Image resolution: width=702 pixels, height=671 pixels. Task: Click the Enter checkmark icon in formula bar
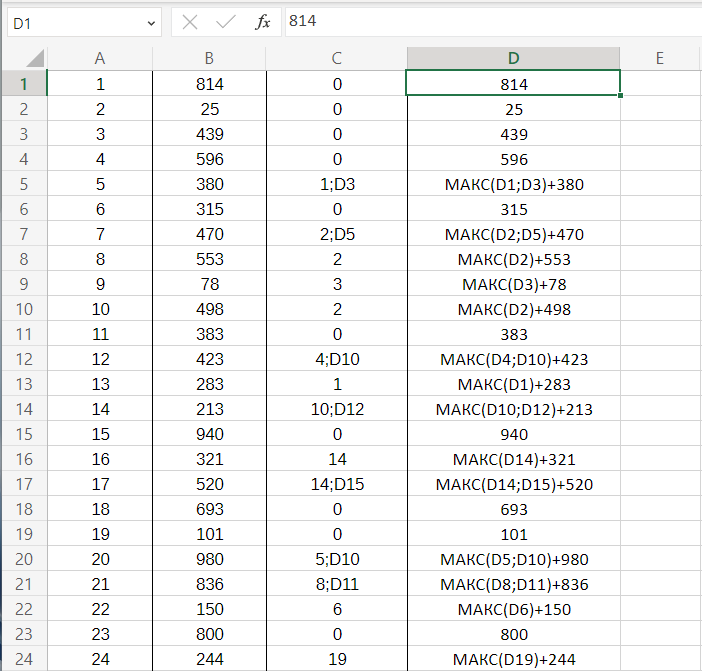[x=226, y=22]
